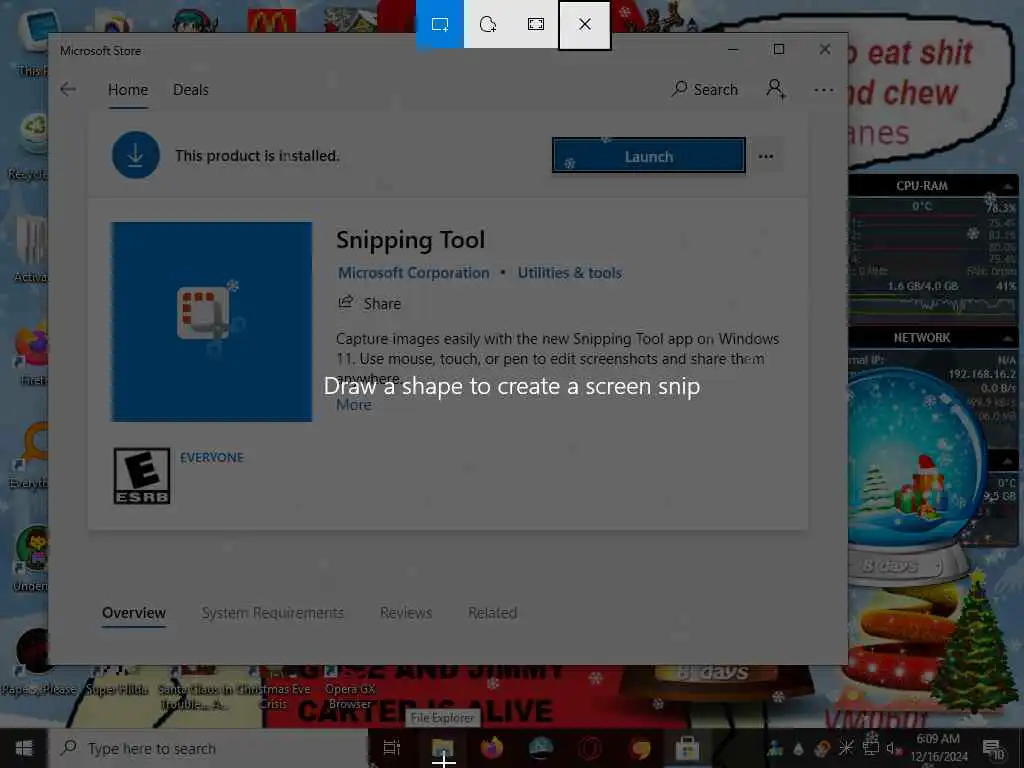
Task: Select the freeform snip mode
Action: (x=488, y=24)
